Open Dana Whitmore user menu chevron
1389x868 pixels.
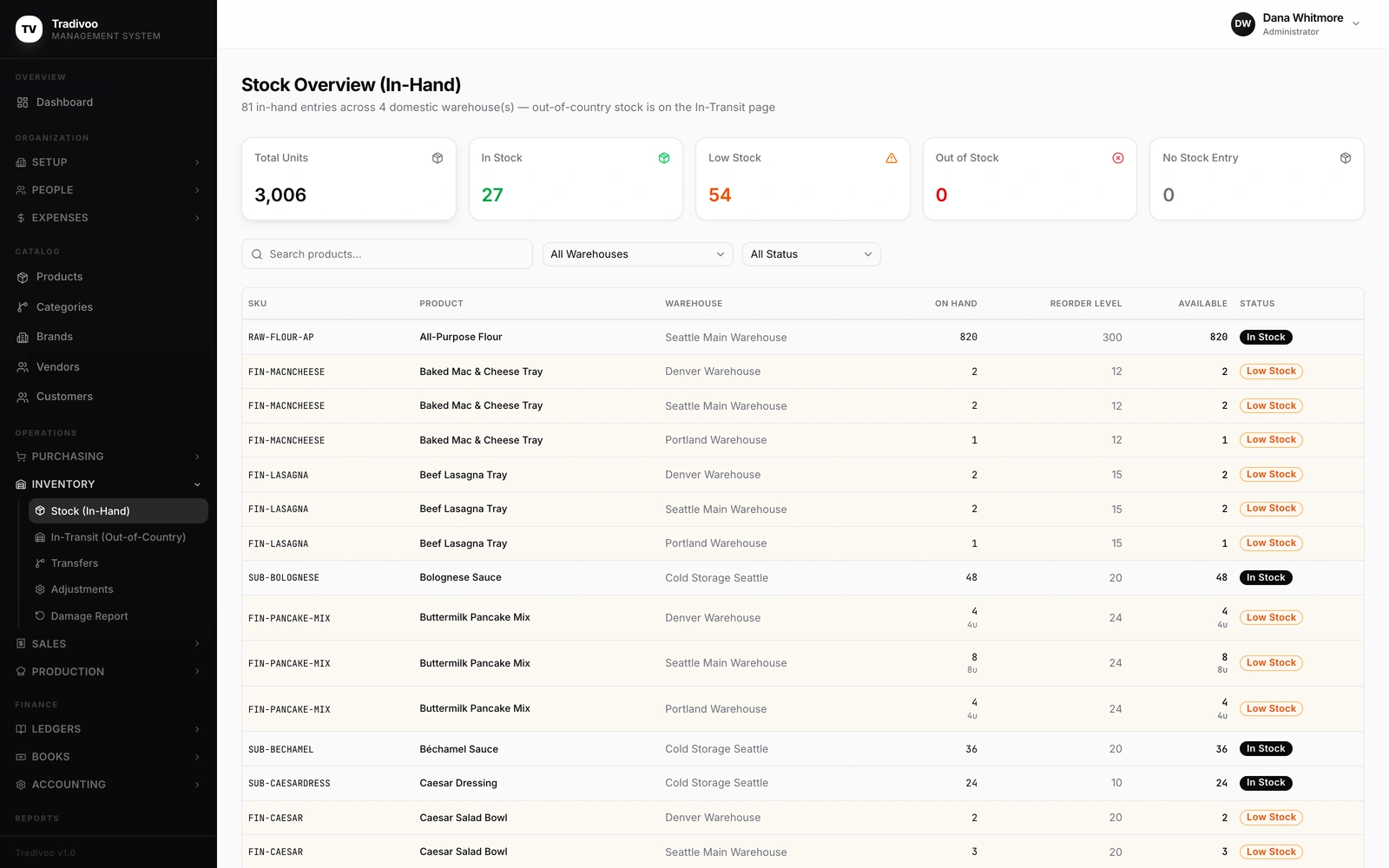(x=1356, y=24)
